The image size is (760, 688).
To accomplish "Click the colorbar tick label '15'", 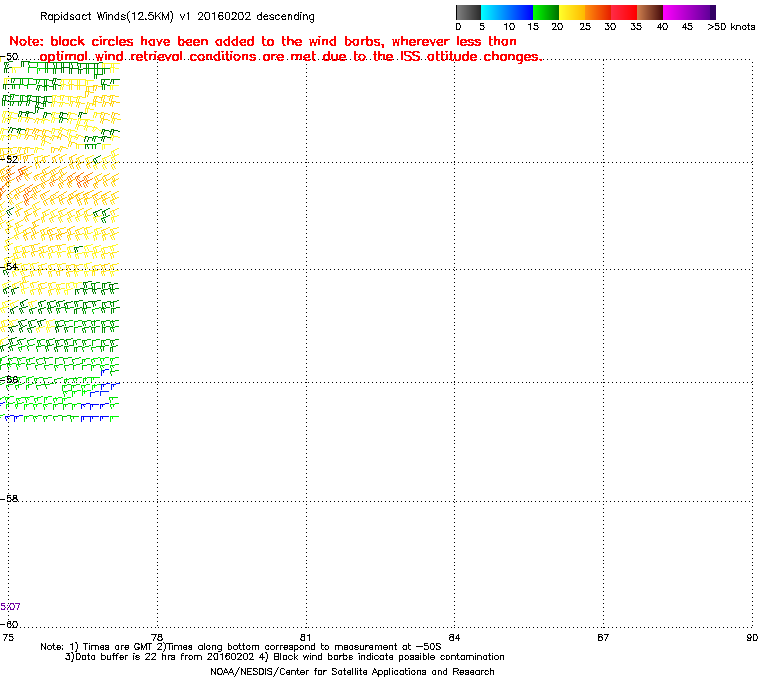I will pyautogui.click(x=533, y=27).
